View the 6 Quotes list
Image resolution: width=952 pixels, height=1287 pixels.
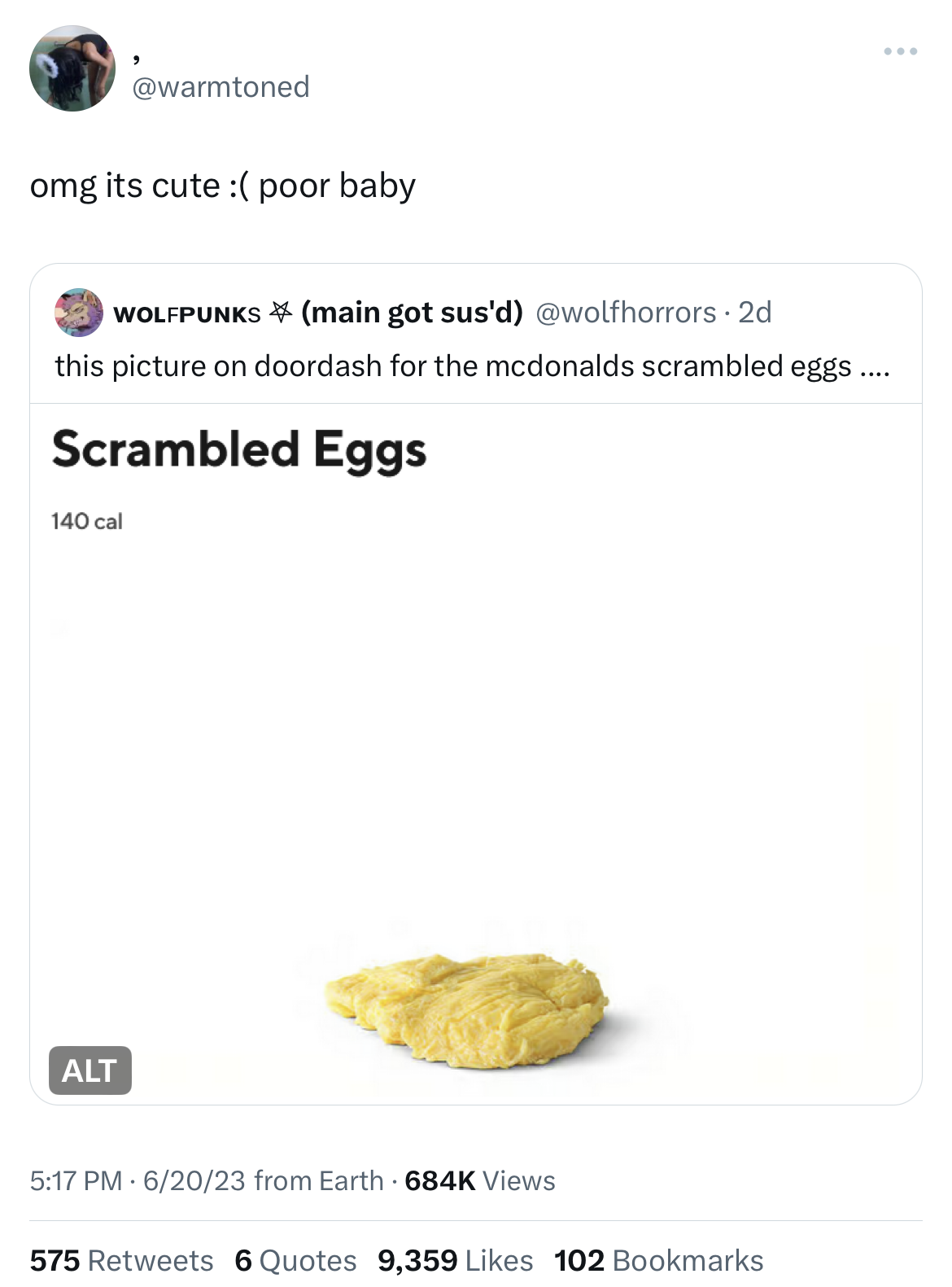295,1260
